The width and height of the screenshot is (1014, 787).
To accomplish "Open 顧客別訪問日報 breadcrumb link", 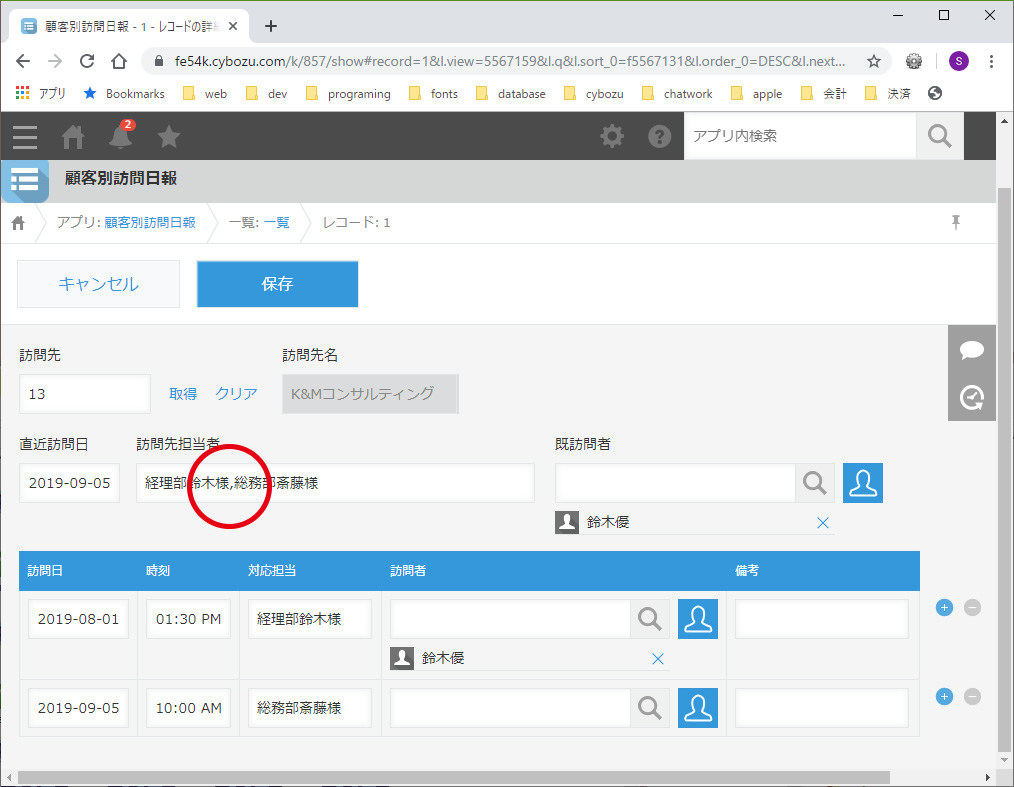I will (149, 222).
